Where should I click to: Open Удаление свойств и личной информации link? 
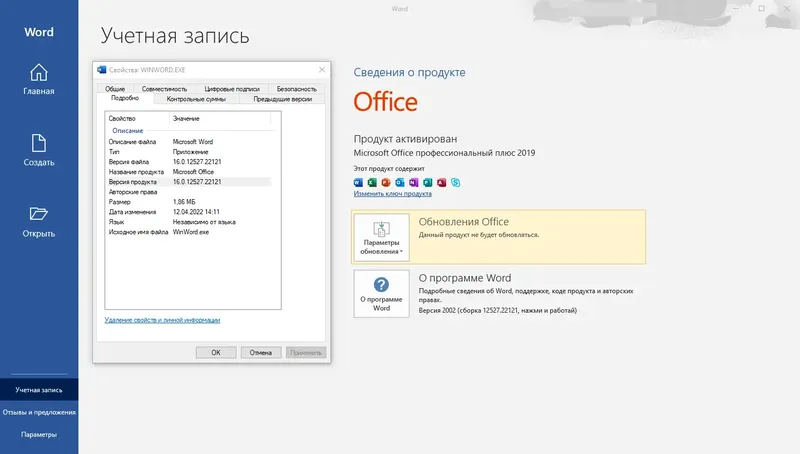pos(162,320)
